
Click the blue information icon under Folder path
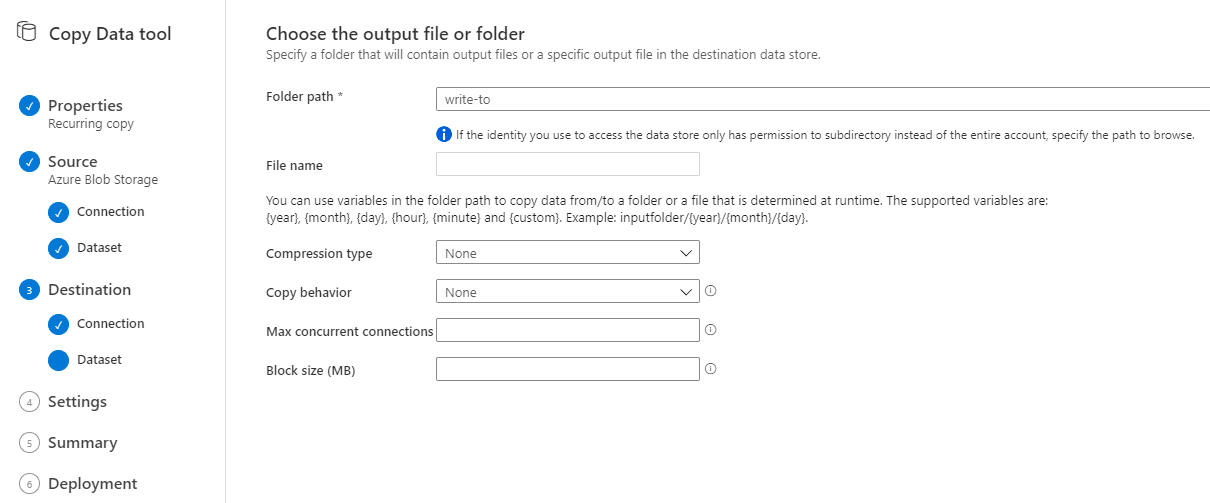[443, 134]
